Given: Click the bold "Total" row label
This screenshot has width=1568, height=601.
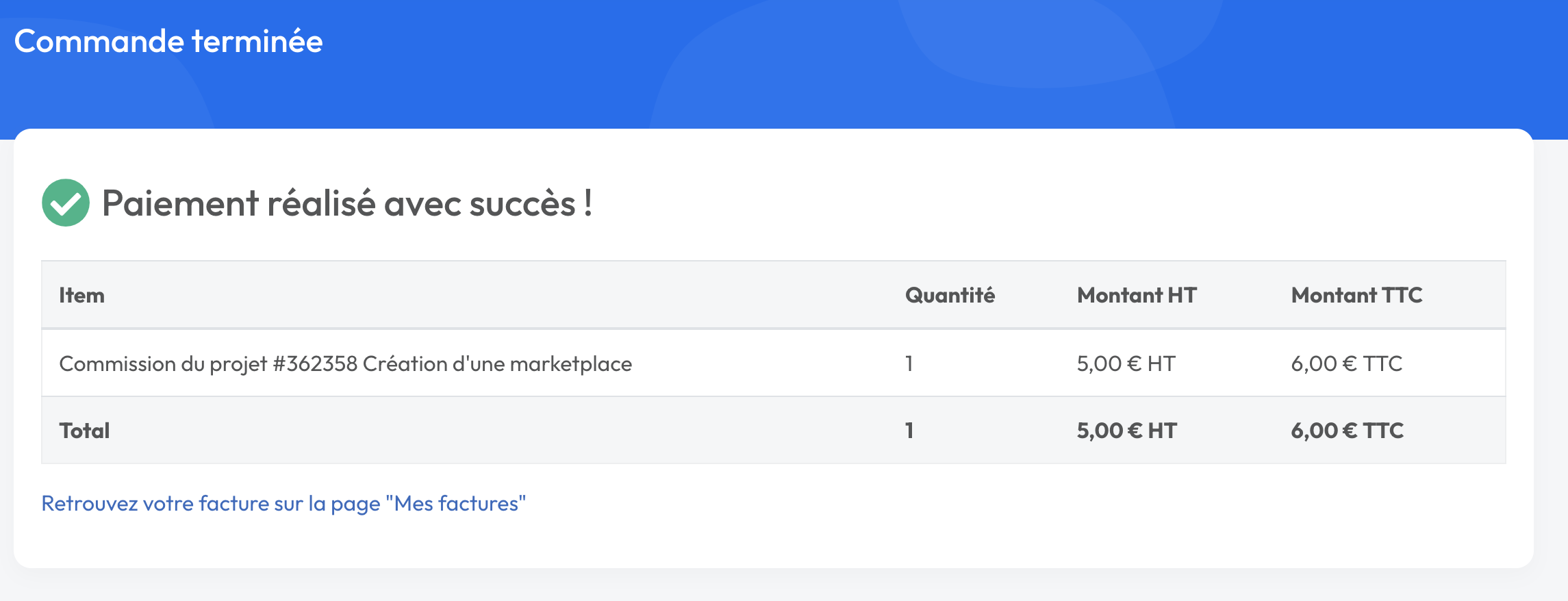Looking at the screenshot, I should tap(84, 431).
